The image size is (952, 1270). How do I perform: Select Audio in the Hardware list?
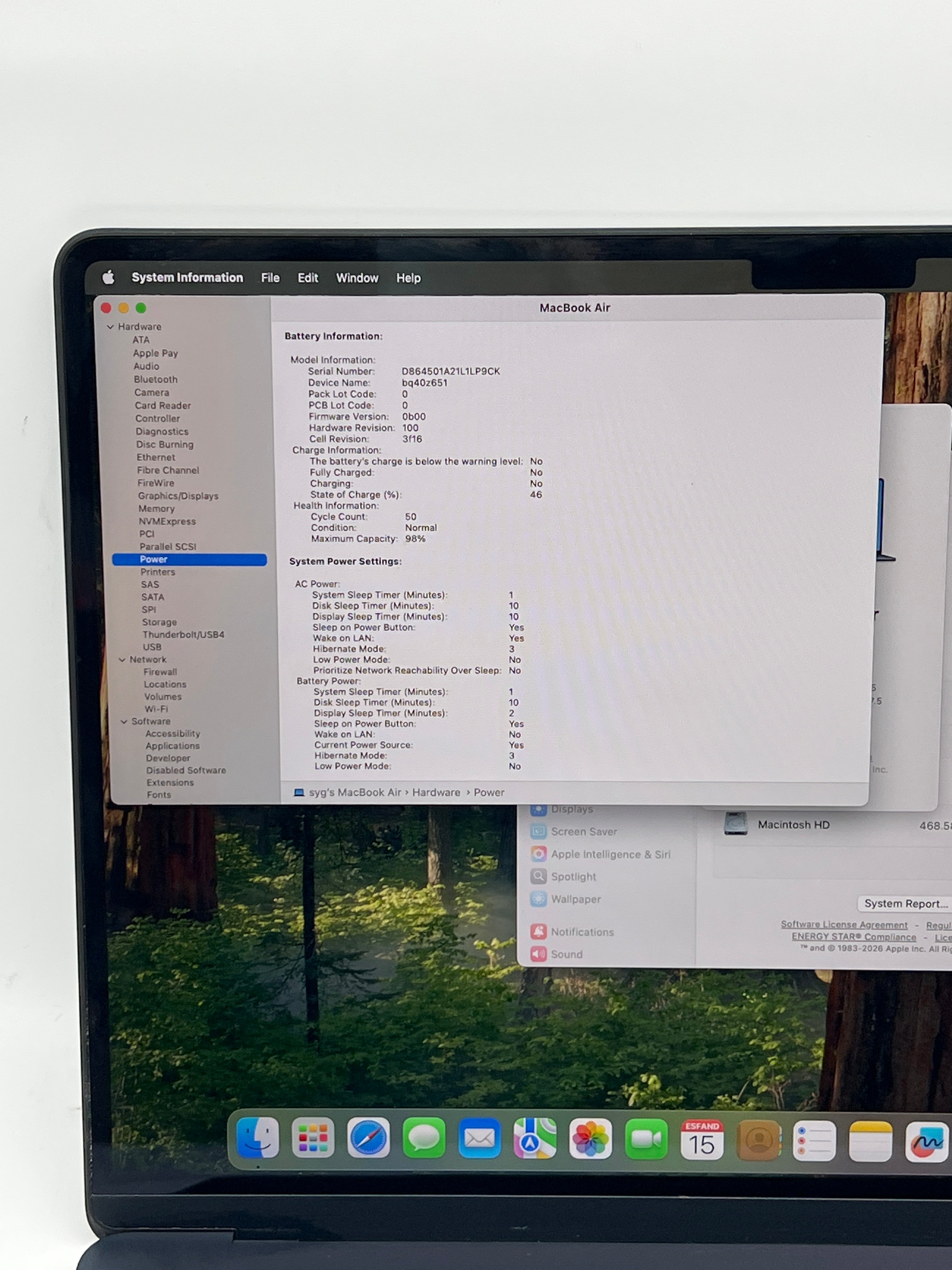point(146,366)
